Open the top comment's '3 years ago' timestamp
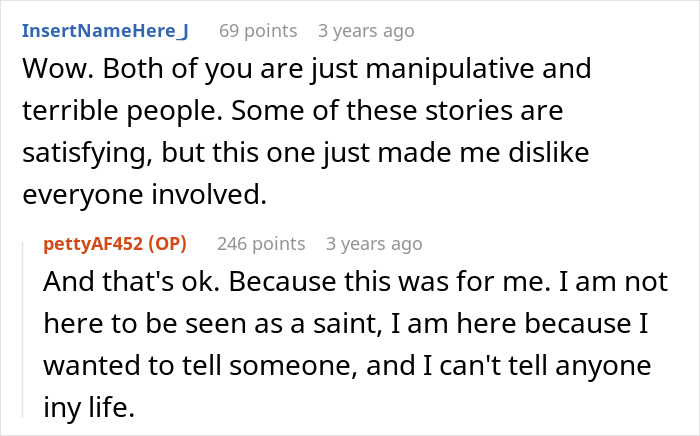The height and width of the screenshot is (436, 700). point(366,31)
